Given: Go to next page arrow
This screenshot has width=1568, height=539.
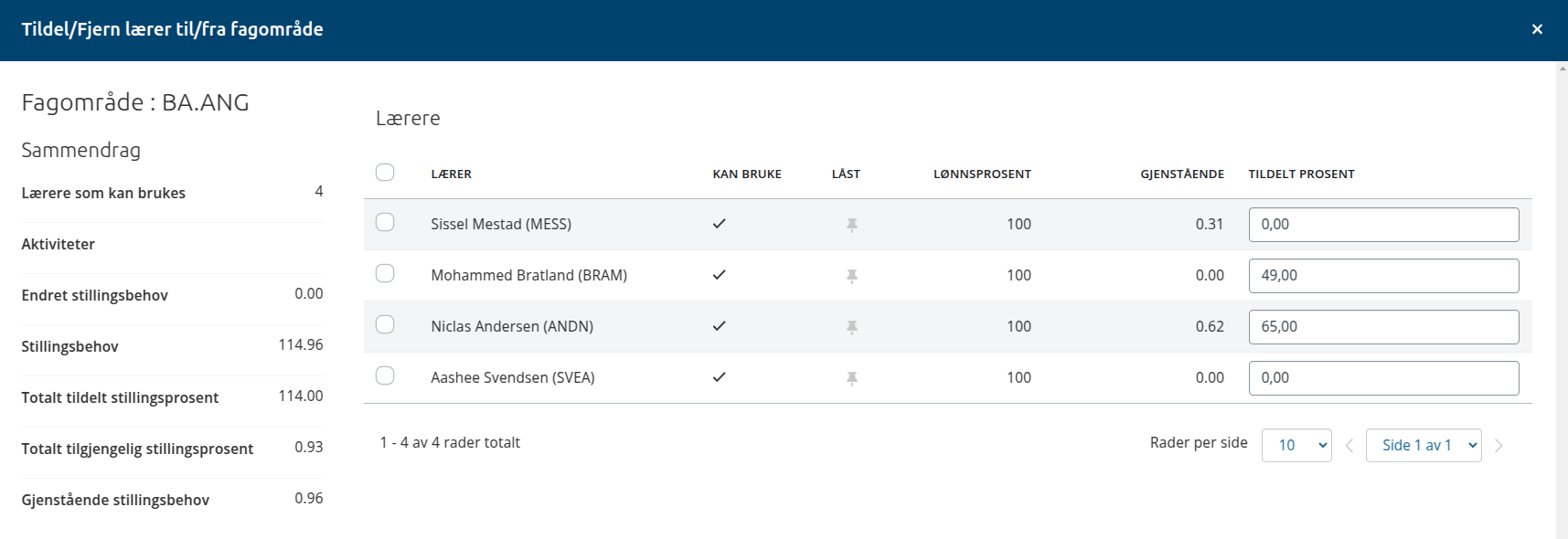Looking at the screenshot, I should pyautogui.click(x=1499, y=446).
